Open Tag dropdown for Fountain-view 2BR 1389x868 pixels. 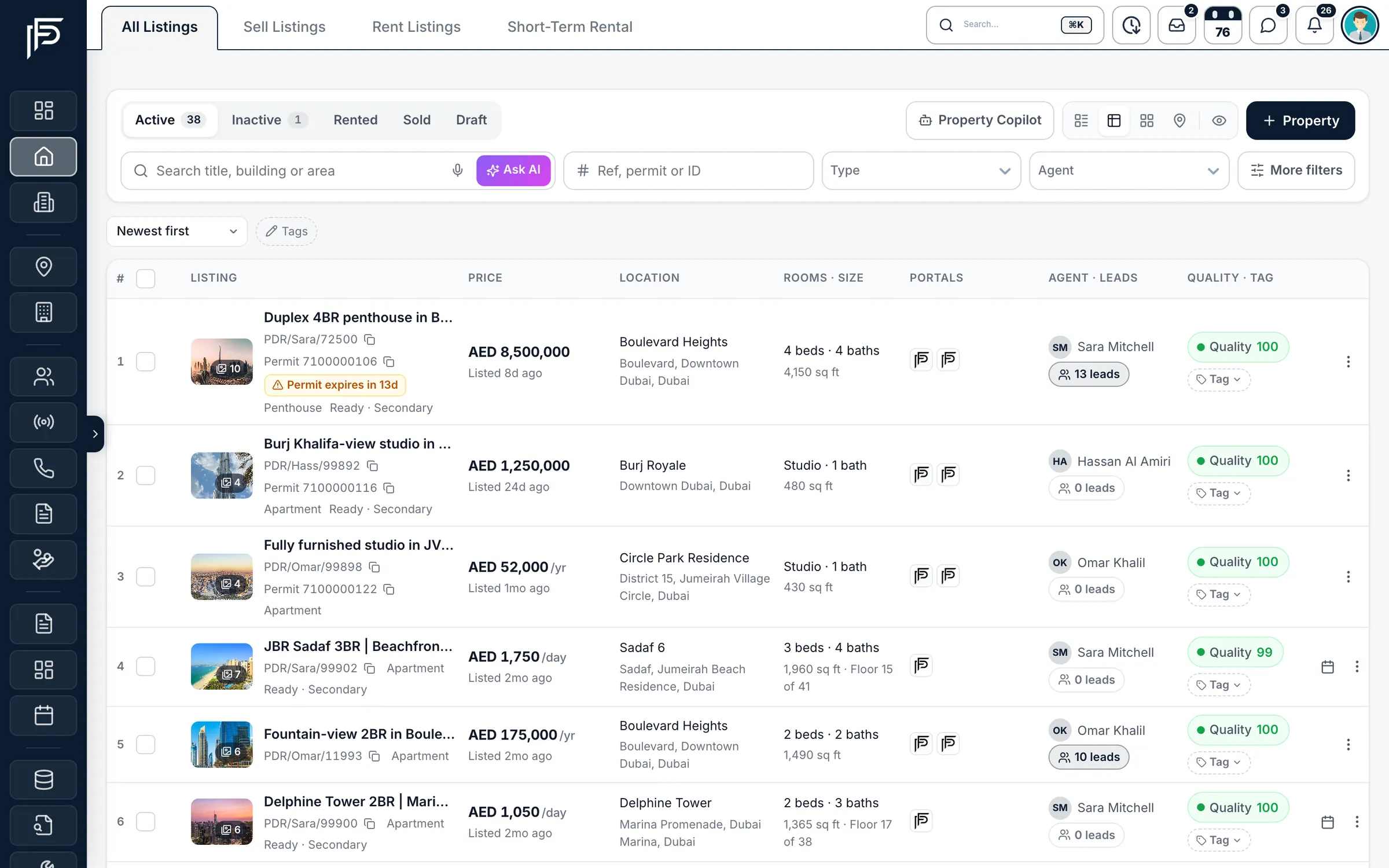click(1218, 762)
